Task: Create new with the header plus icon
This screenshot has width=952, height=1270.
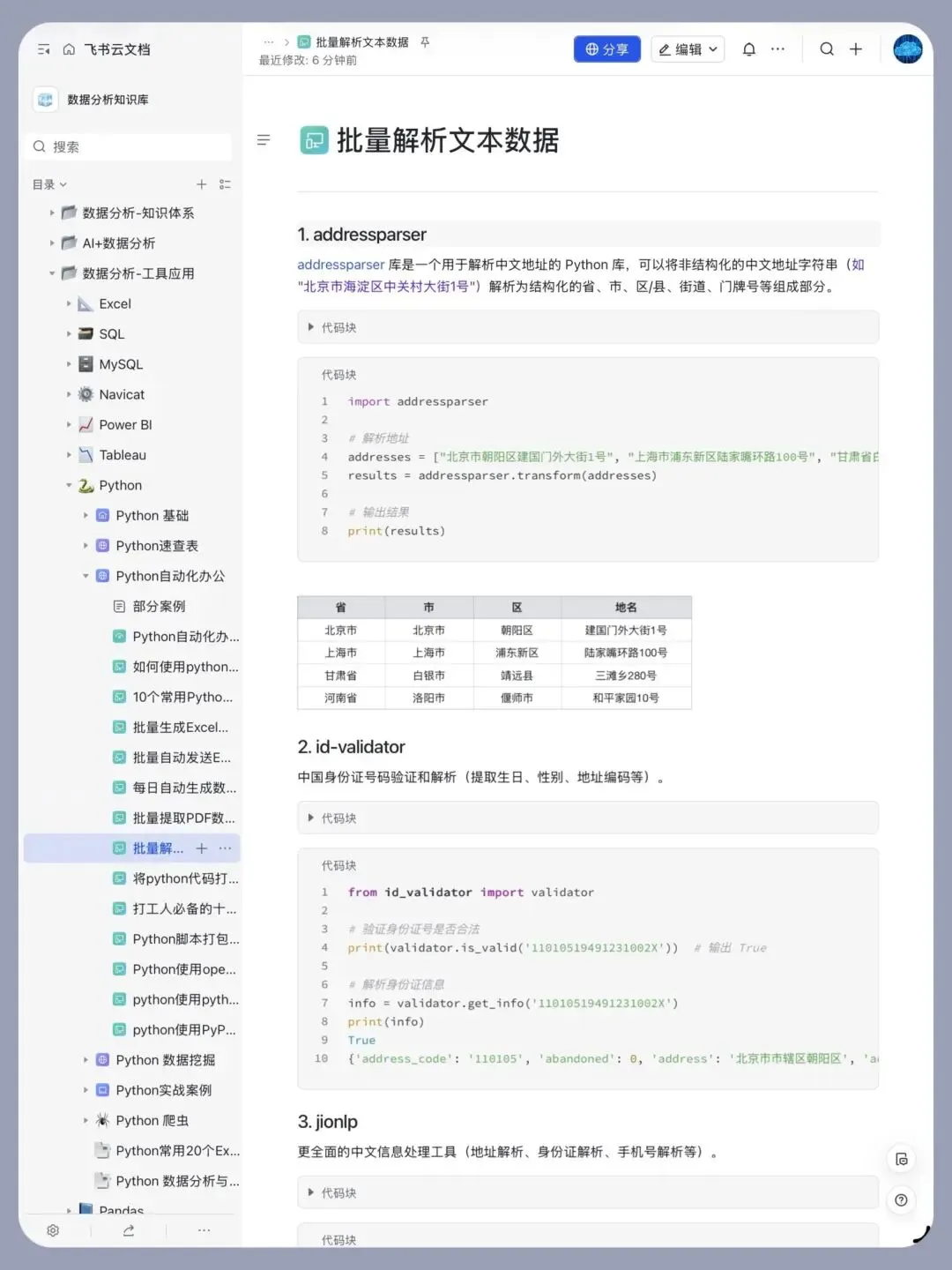Action: pos(856,49)
